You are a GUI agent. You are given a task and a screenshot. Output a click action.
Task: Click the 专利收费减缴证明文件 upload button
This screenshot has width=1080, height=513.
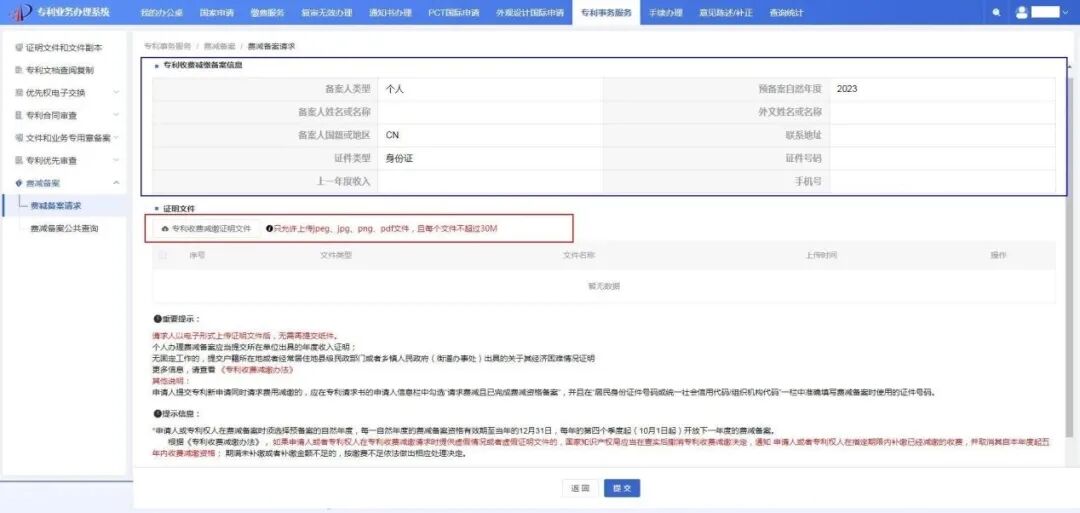(x=207, y=229)
